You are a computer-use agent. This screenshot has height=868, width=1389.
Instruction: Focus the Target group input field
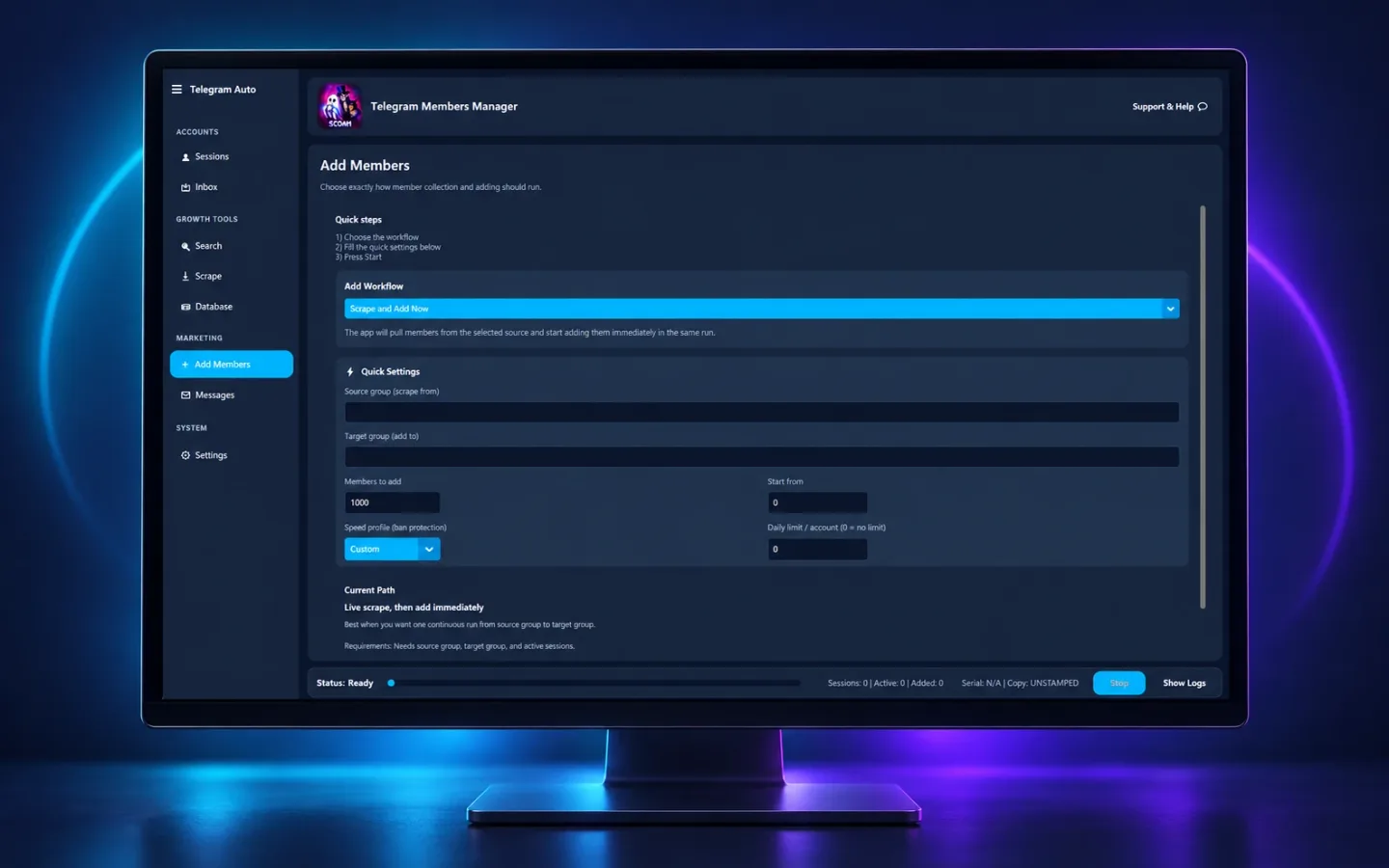[x=761, y=457]
